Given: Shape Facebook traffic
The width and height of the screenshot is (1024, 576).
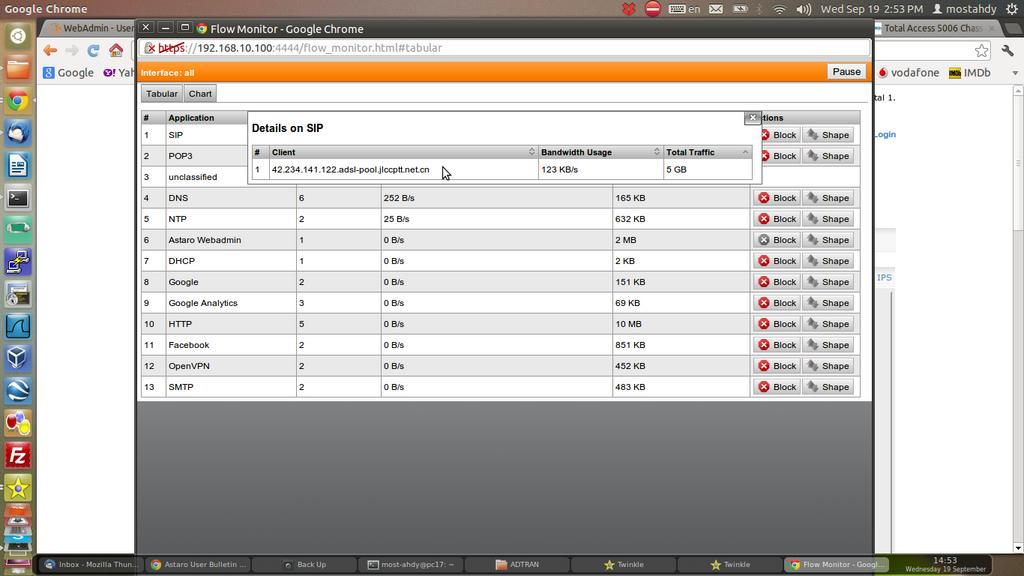Looking at the screenshot, I should pos(827,345).
